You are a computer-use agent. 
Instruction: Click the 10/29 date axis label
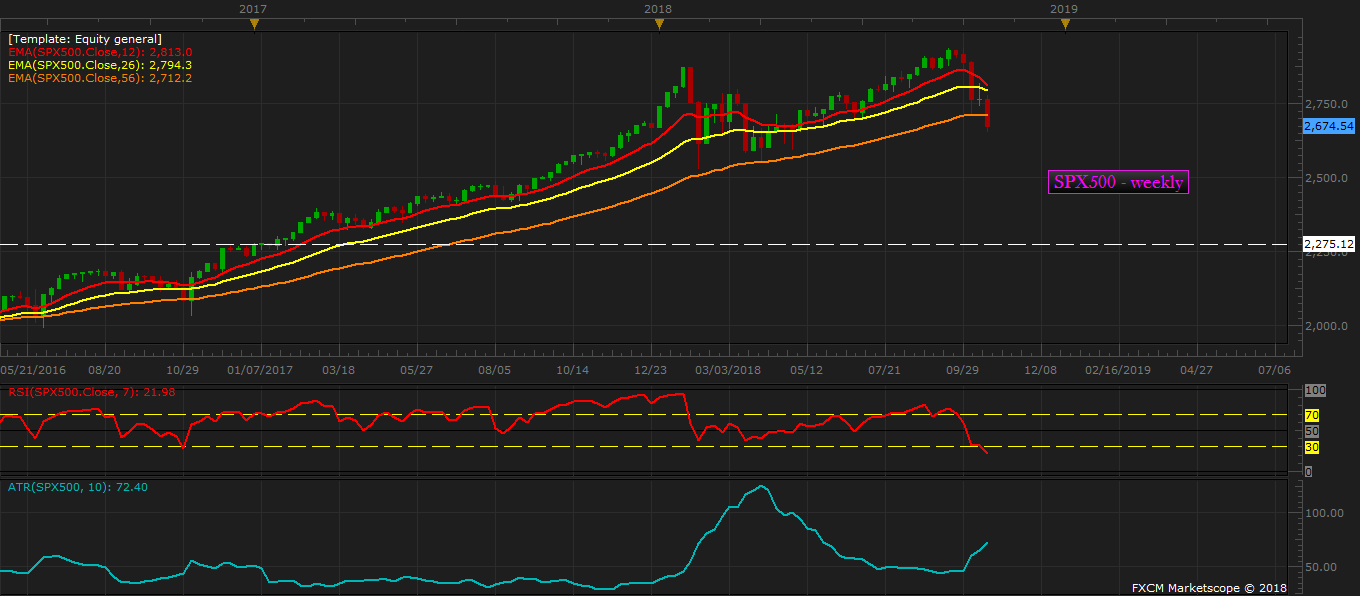pos(182,369)
